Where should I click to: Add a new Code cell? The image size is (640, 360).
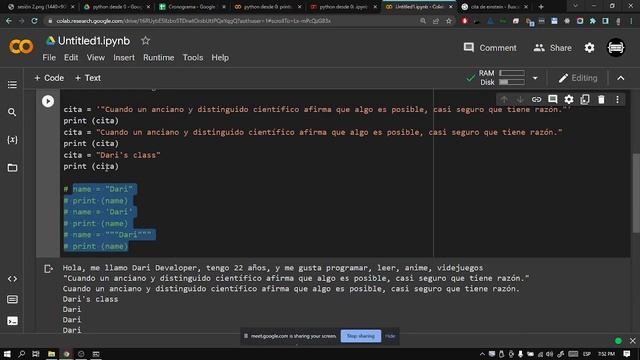pos(49,78)
